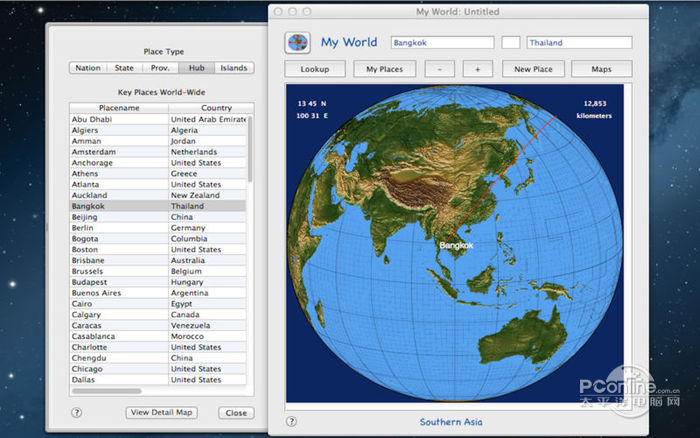Viewport: 700px width, 438px height.
Task: Zoom out with the minus button
Action: tap(440, 69)
